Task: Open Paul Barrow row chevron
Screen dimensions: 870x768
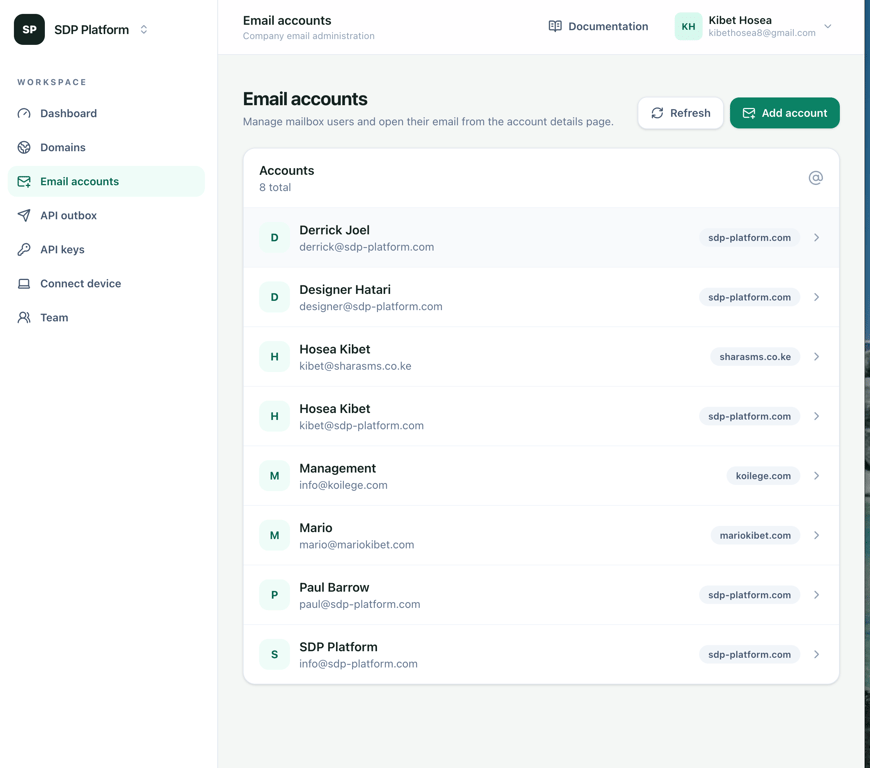Action: point(817,595)
